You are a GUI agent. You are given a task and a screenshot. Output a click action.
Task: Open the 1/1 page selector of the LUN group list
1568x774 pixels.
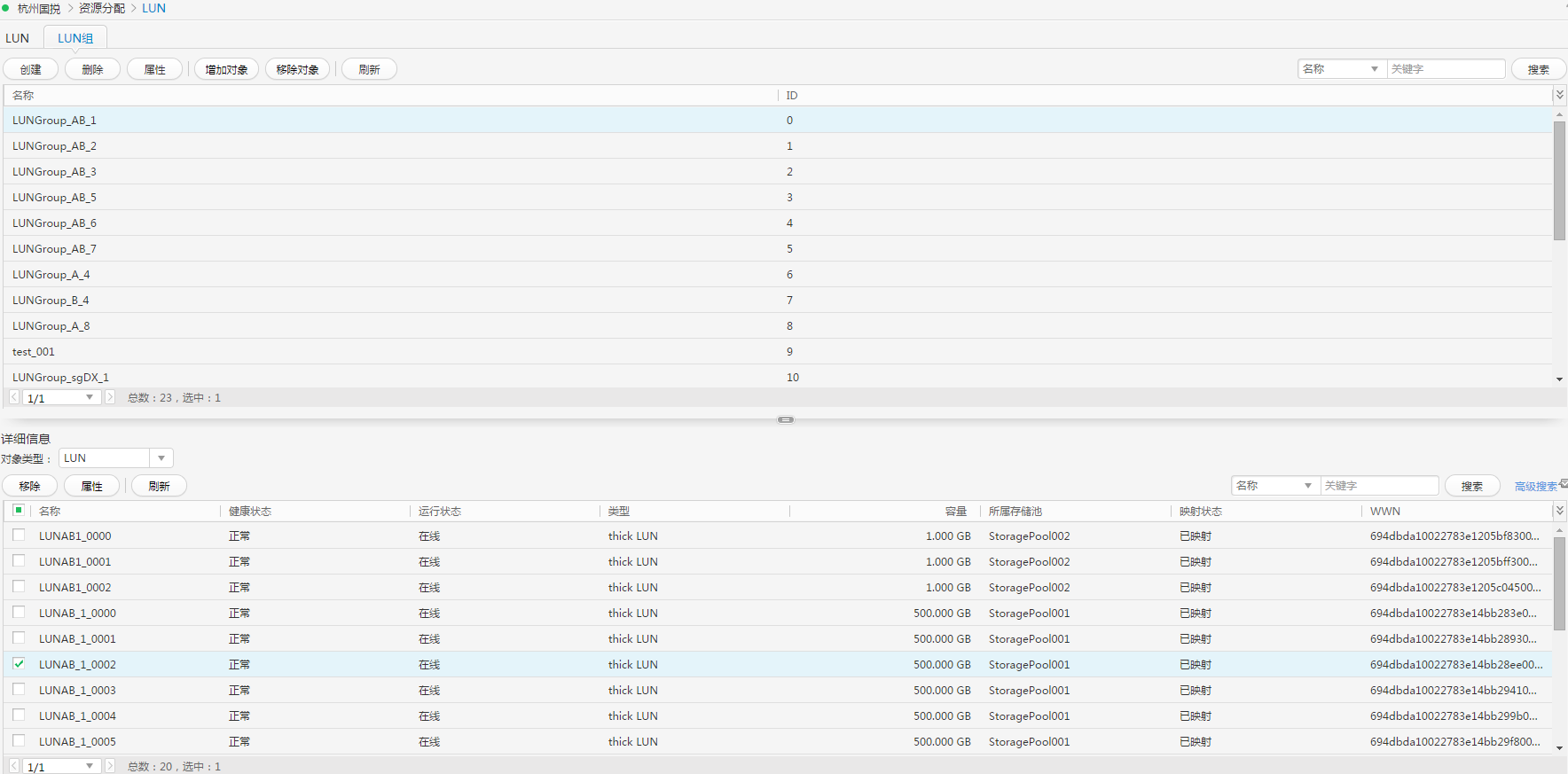point(61,397)
